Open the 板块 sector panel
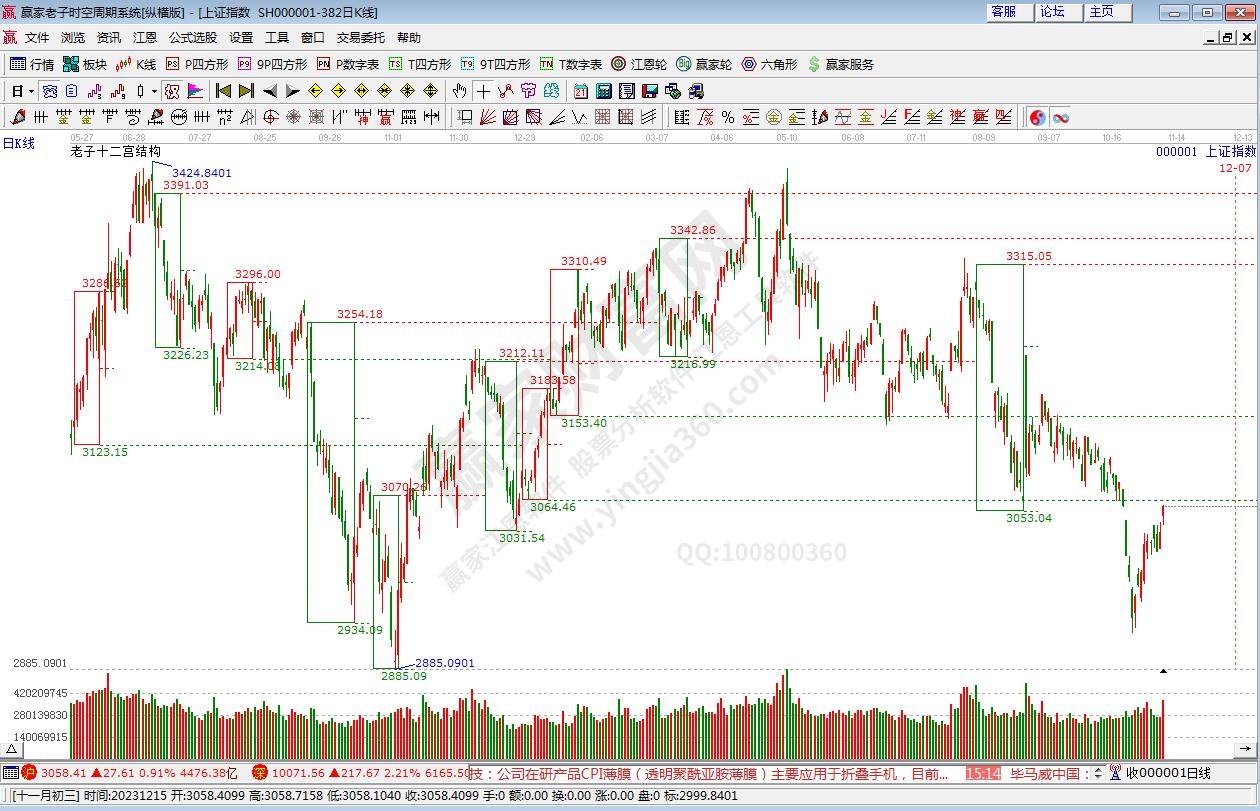Viewport: 1260px width, 811px height. pyautogui.click(x=84, y=64)
